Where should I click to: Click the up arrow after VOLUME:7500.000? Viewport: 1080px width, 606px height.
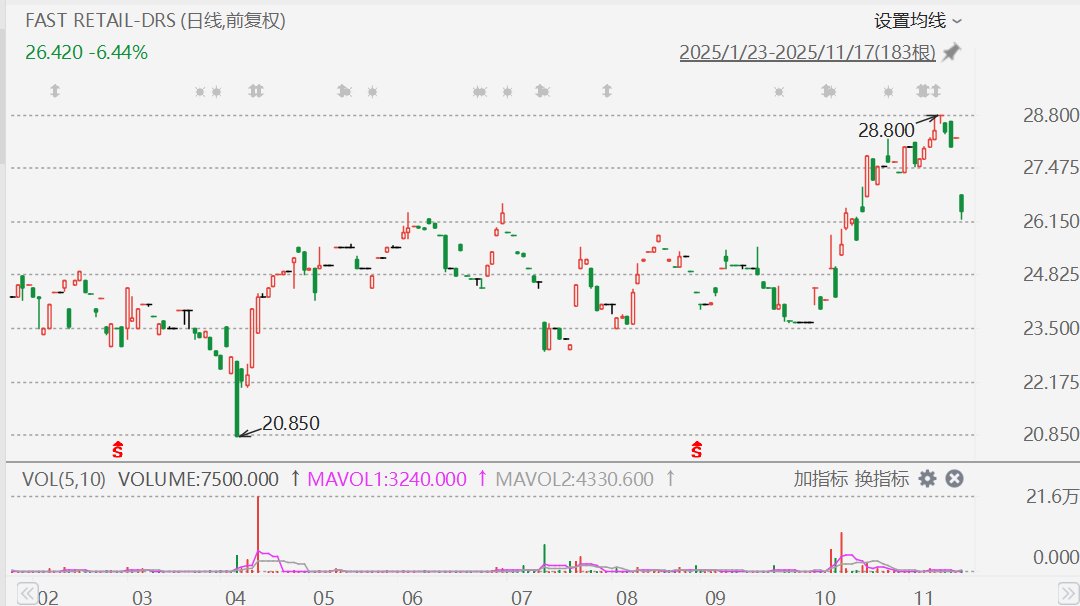tap(295, 478)
